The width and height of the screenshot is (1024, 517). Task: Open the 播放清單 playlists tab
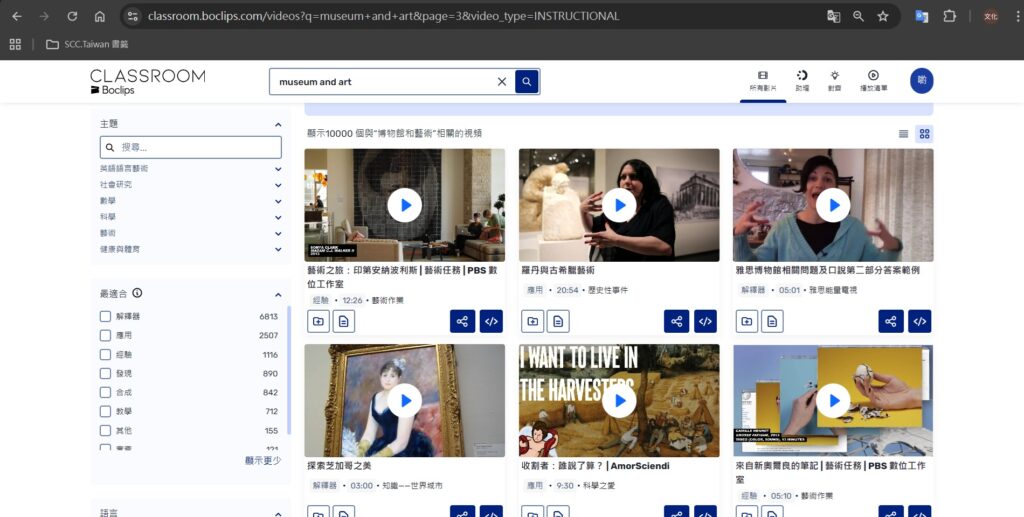coord(873,80)
